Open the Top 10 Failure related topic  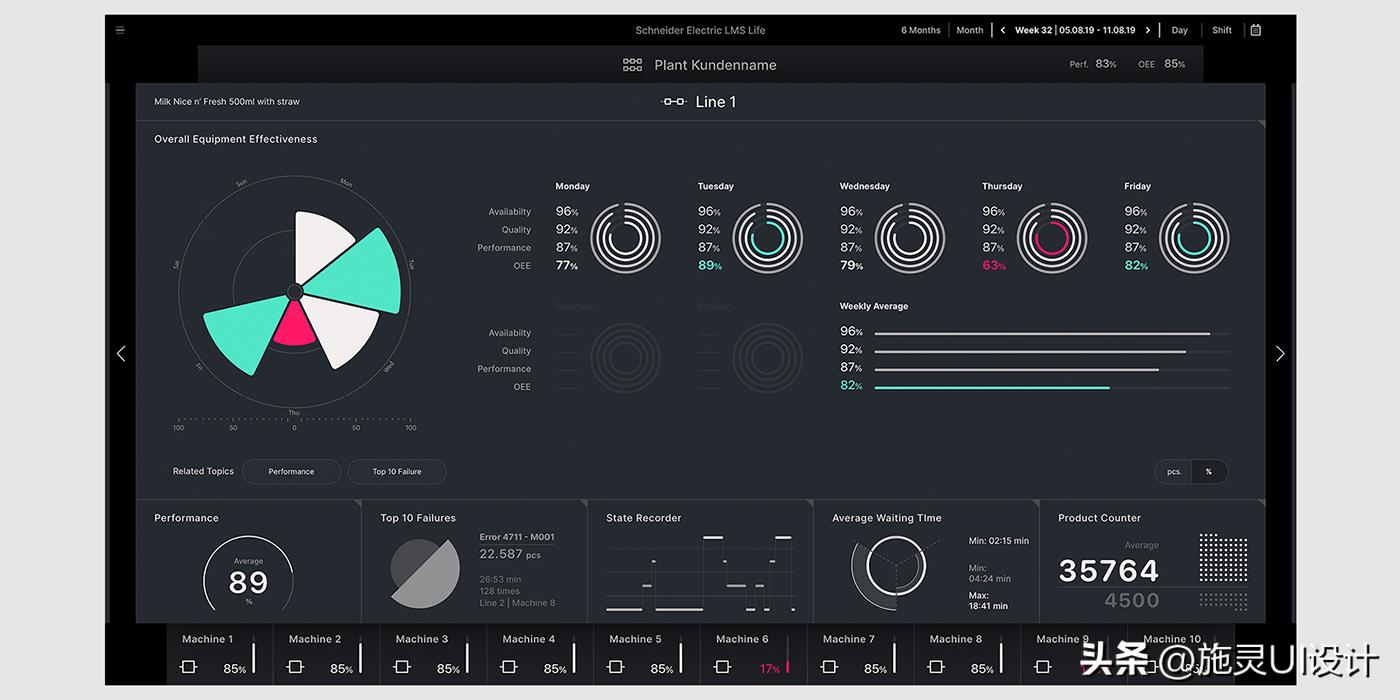click(x=397, y=472)
